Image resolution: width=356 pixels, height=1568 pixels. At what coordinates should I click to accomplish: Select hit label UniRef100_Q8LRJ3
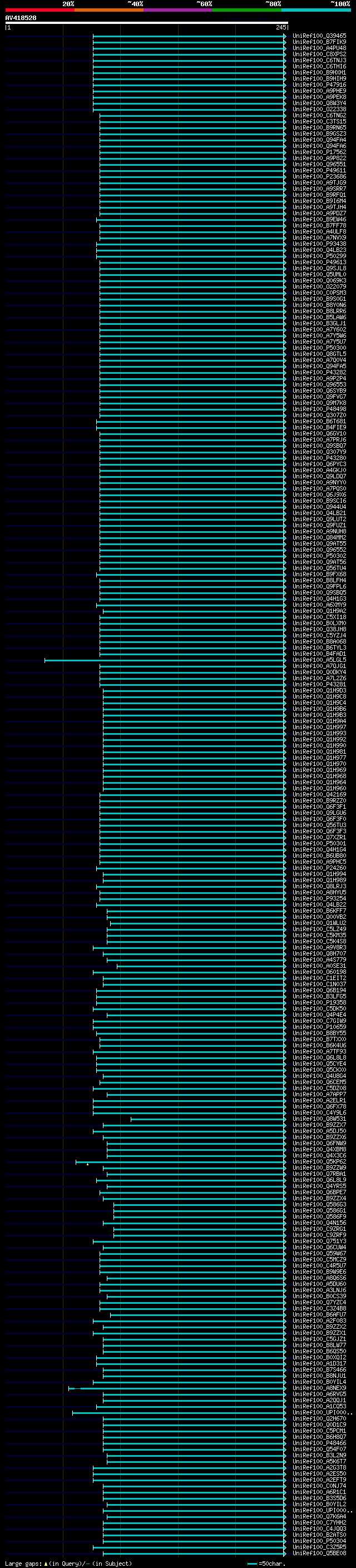coord(319,886)
